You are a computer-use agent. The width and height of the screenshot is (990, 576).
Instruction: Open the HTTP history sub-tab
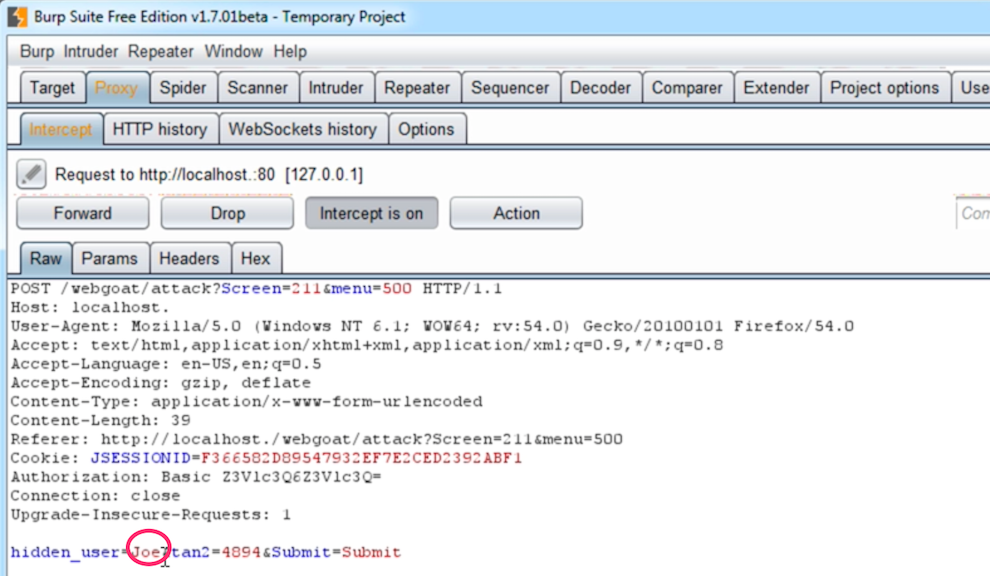click(x=160, y=129)
